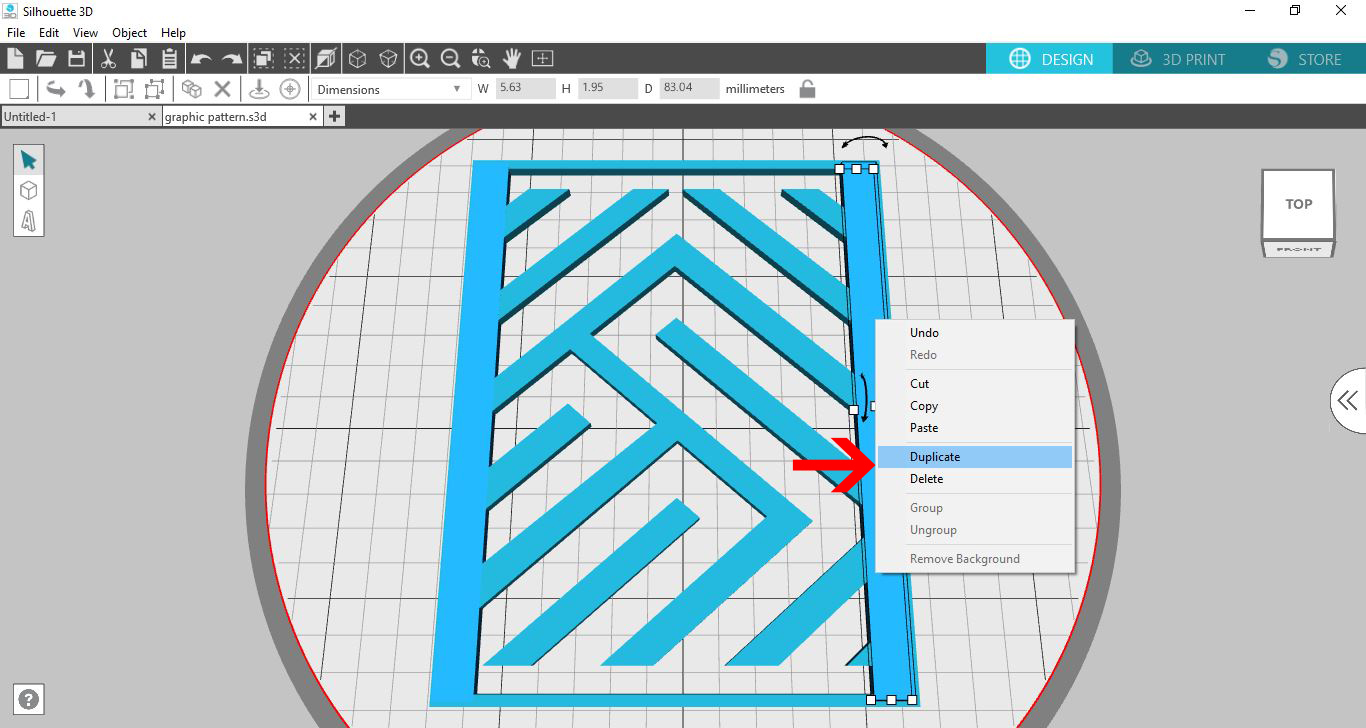This screenshot has width=1366, height=728.
Task: Open a file with the folder icon
Action: [x=46, y=58]
